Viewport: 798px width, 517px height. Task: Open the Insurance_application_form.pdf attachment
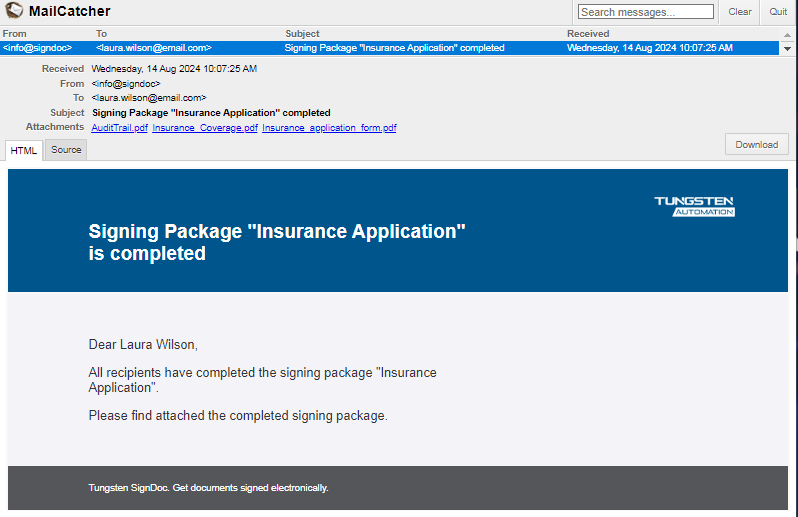click(329, 128)
